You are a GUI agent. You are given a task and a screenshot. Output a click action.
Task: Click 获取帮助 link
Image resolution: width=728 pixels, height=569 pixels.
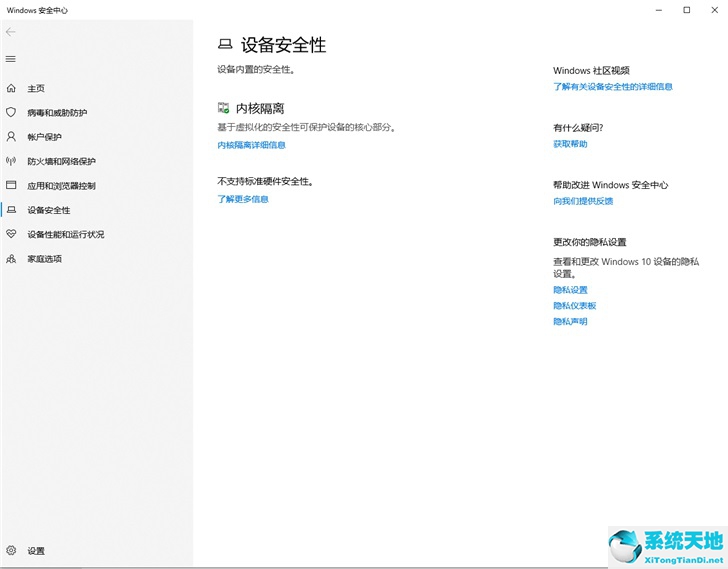(x=570, y=144)
